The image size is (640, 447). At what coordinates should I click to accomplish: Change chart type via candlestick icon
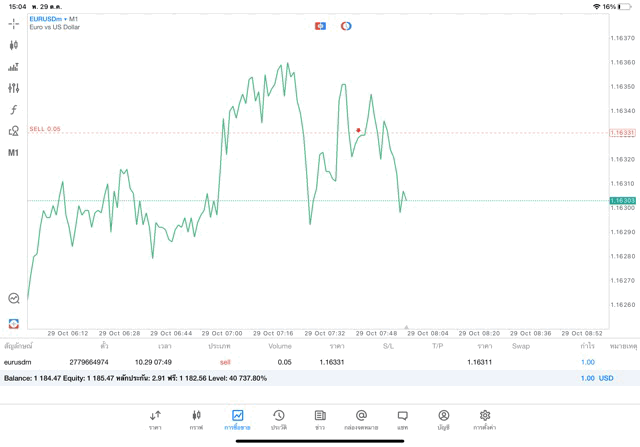(13, 45)
